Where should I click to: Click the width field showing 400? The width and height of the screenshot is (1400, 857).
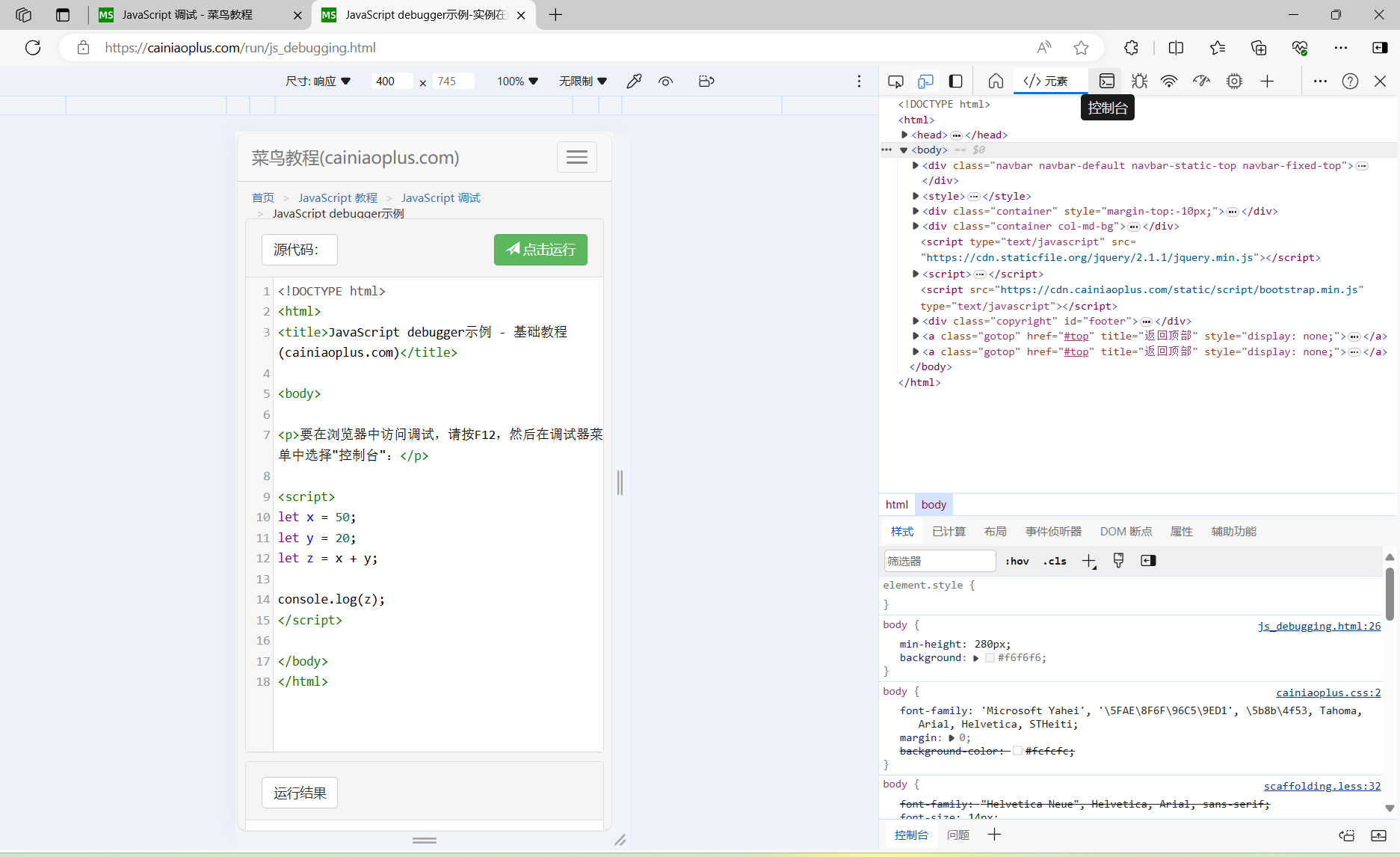click(392, 81)
